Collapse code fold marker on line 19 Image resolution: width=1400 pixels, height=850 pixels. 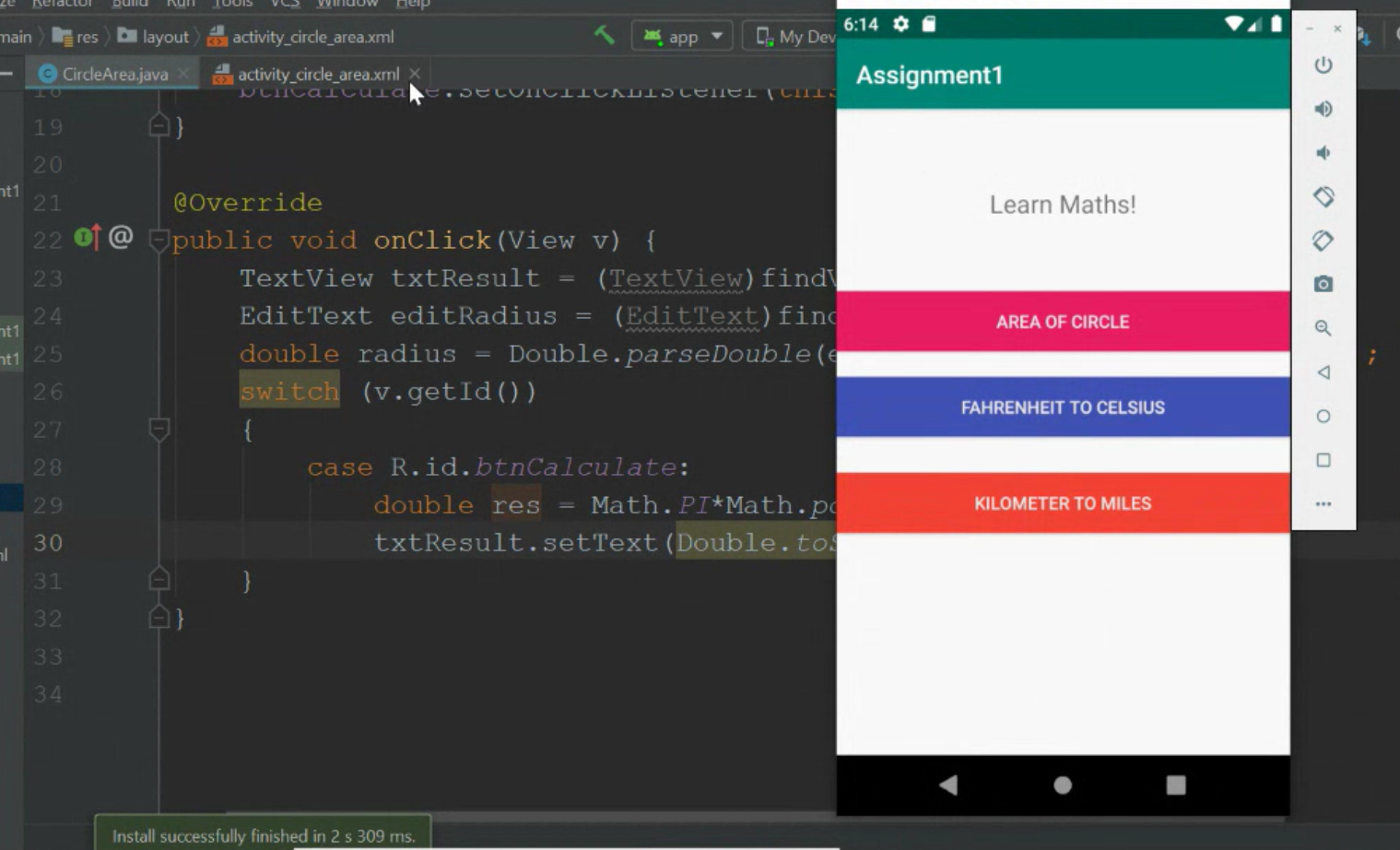(159, 126)
